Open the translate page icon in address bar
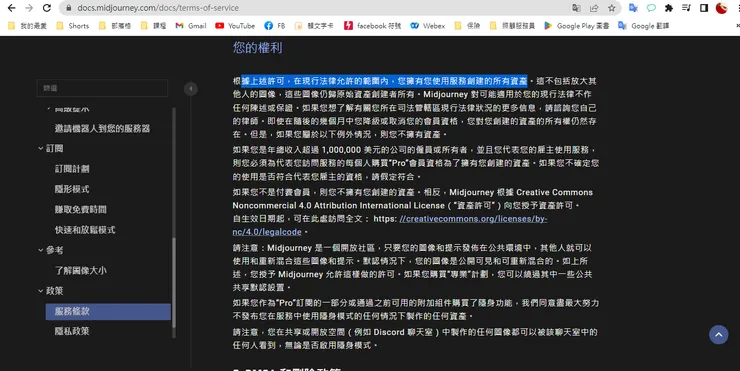This screenshot has height=371, width=740. (576, 8)
